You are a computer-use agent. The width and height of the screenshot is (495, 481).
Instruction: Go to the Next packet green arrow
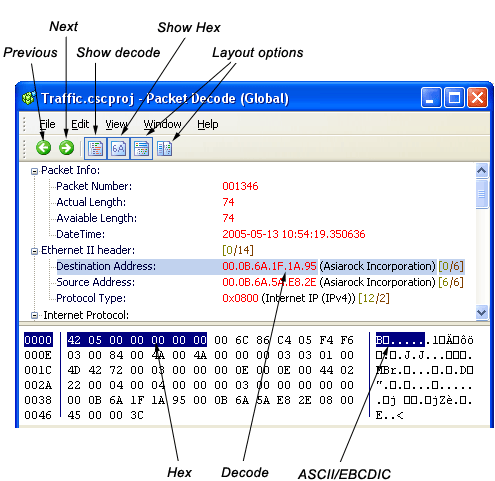point(66,148)
